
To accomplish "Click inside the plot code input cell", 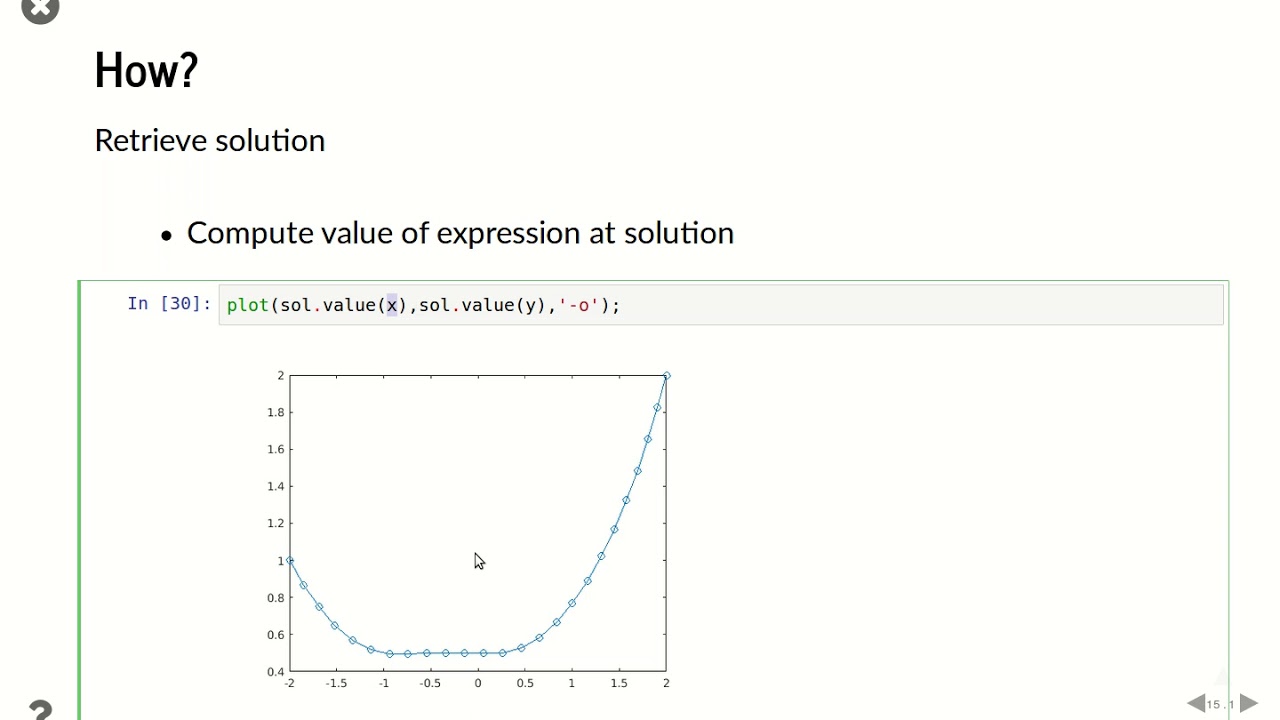I will [x=721, y=305].
